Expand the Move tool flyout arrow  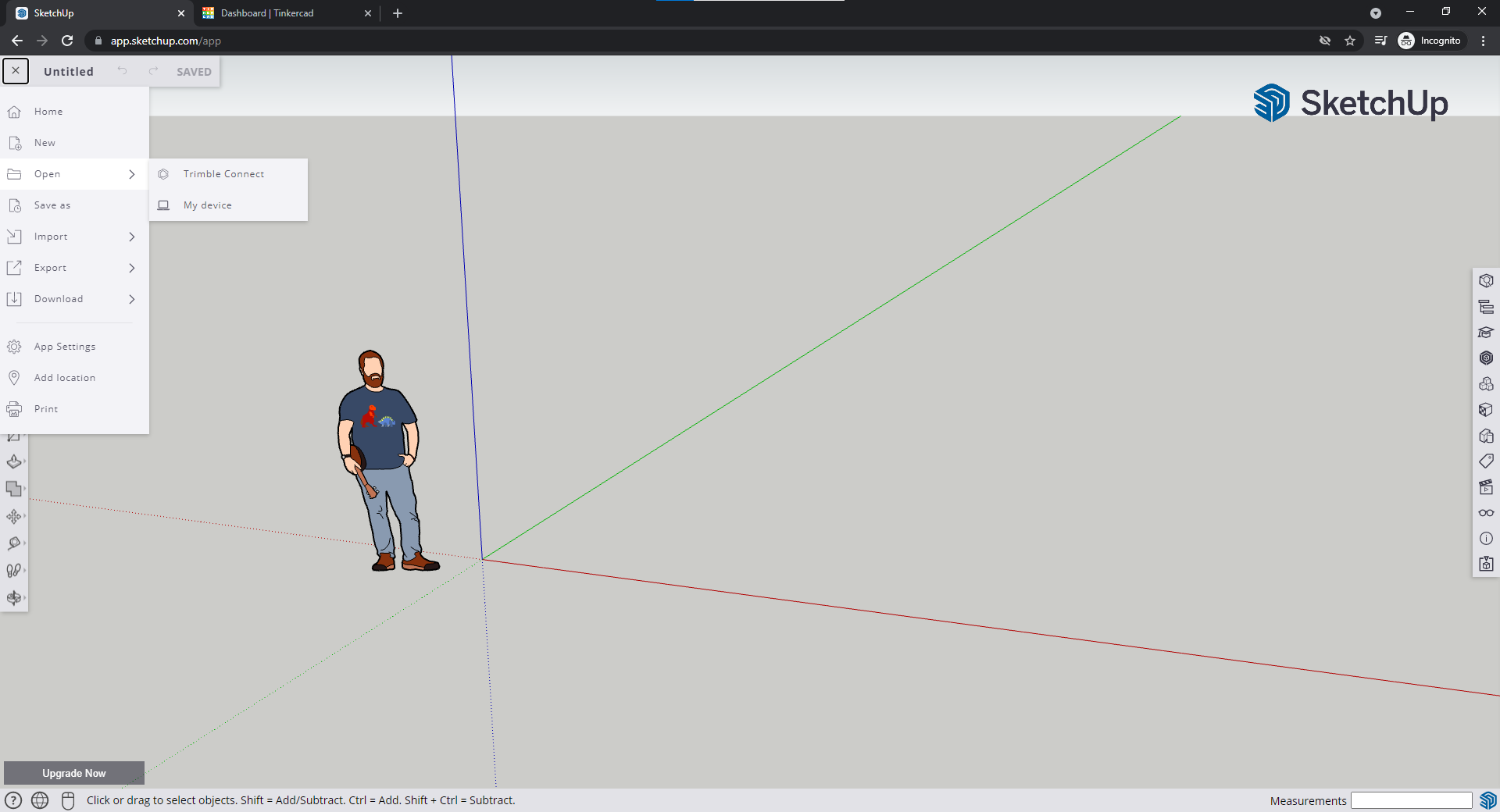pos(25,516)
